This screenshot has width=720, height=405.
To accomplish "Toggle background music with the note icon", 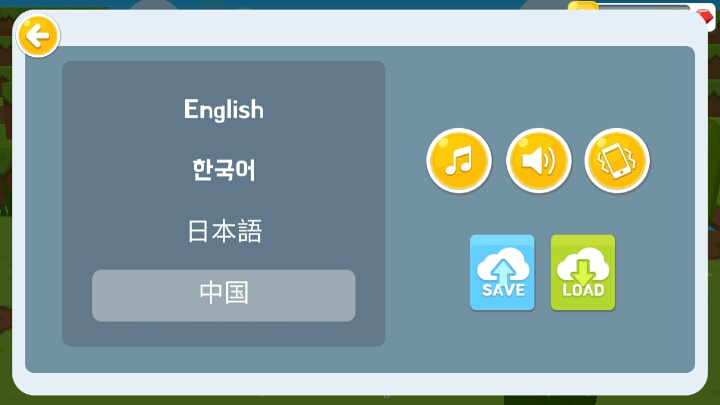I will click(x=459, y=161).
